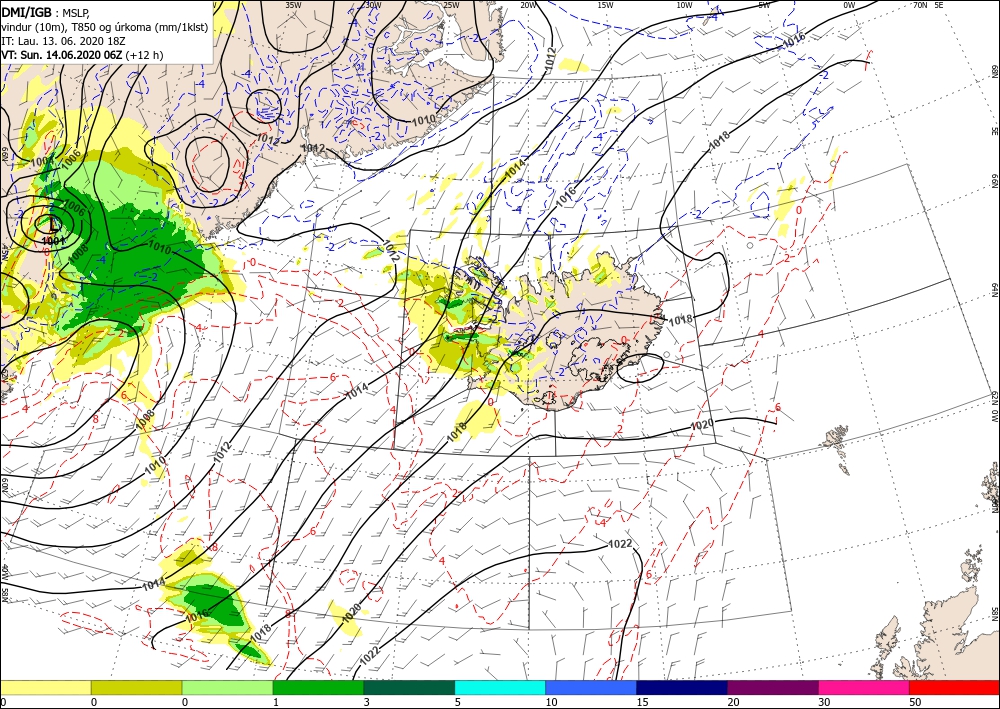Click legend threshold value '30'
This screenshot has width=1000, height=709.
pyautogui.click(x=824, y=702)
